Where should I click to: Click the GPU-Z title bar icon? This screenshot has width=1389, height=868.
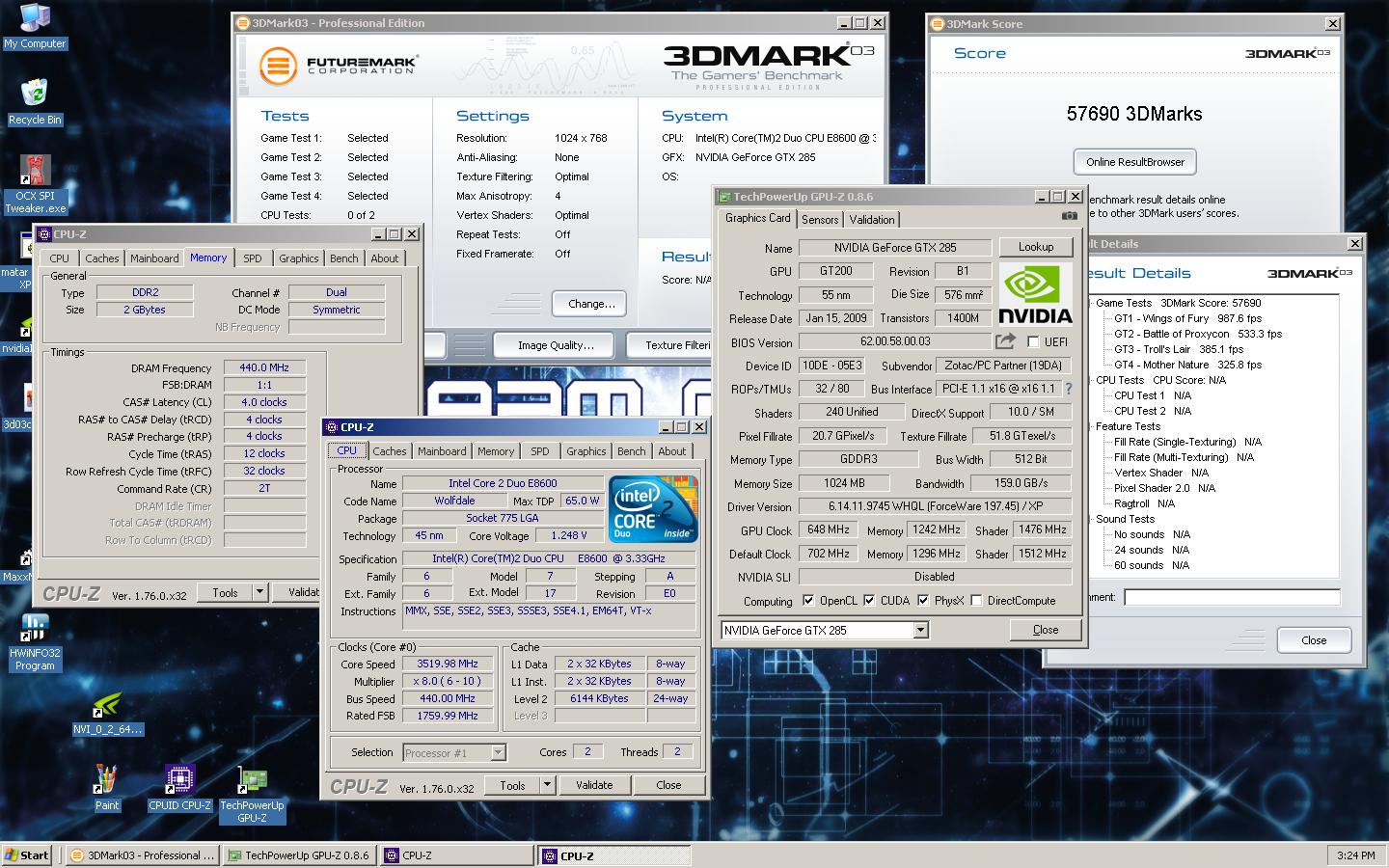coord(724,197)
